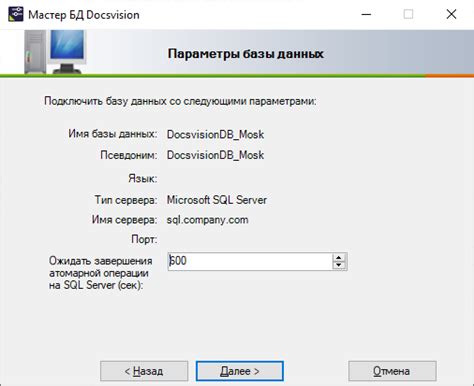Click the Ожидать завершения атомарной операции label
Screen dimensions: 474x386
101,273
